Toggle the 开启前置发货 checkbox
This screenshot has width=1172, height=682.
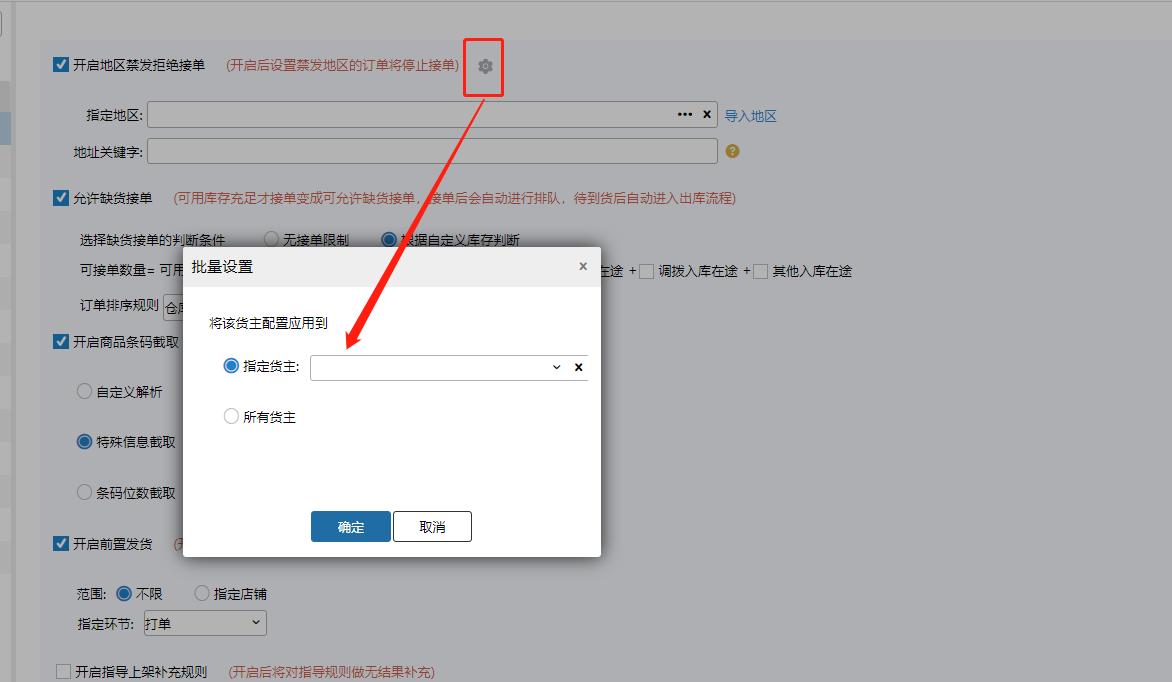tap(61, 543)
